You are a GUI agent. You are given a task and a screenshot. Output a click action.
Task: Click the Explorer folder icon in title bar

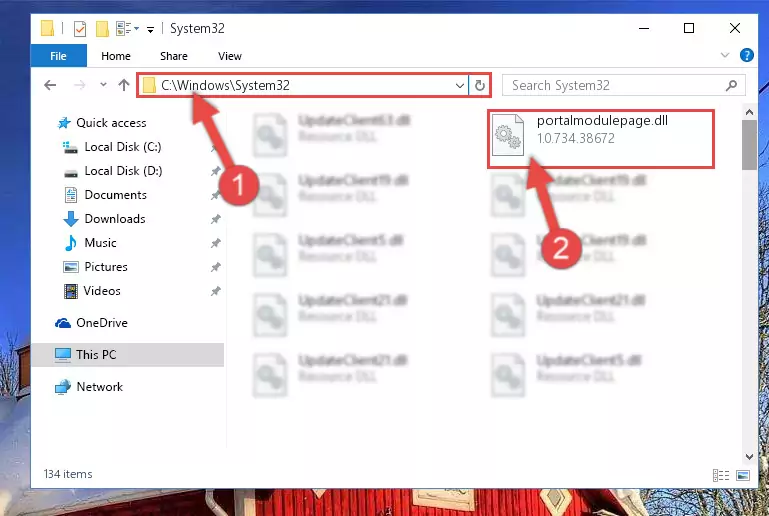(x=48, y=28)
